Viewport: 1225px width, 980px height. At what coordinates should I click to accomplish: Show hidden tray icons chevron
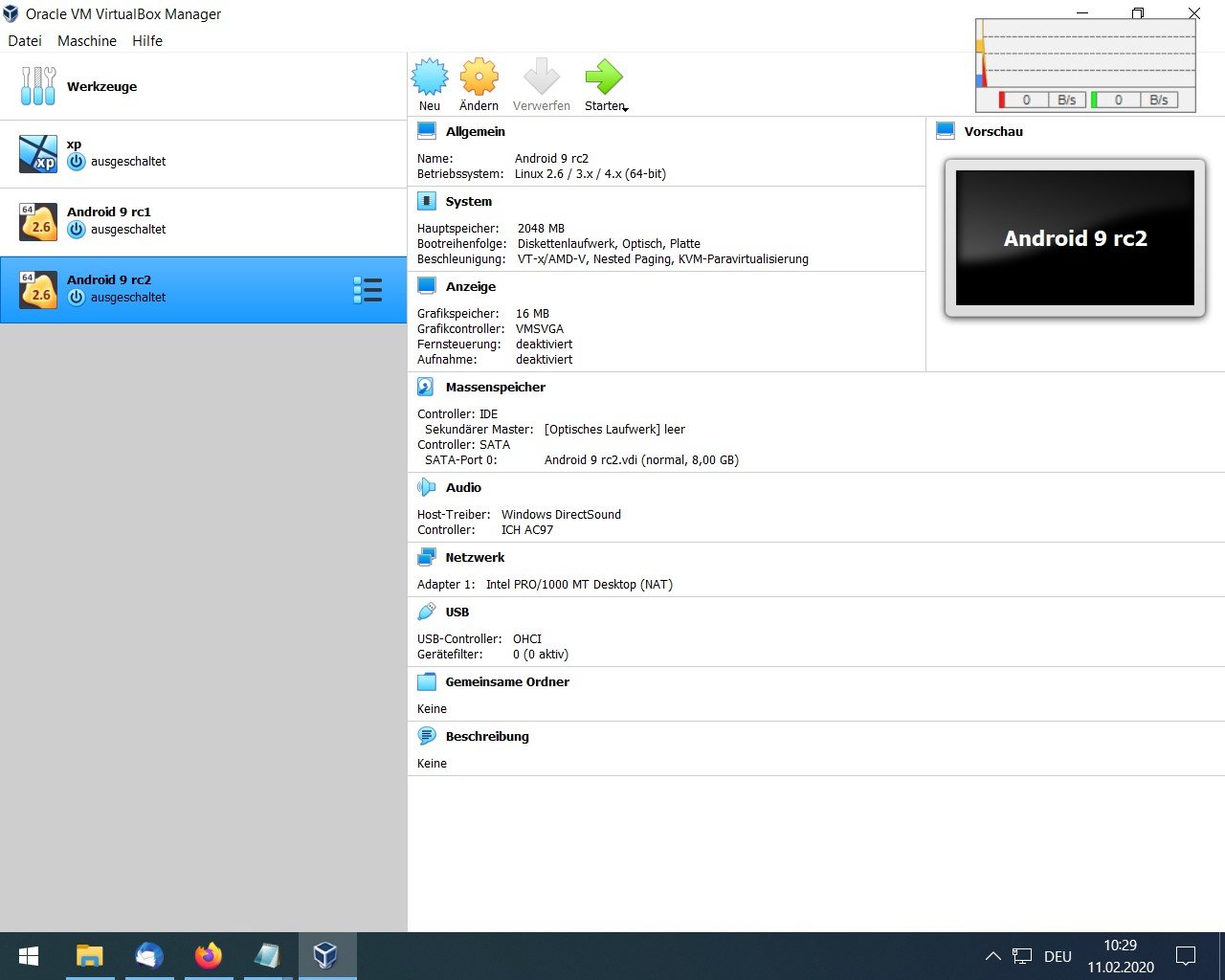click(992, 956)
